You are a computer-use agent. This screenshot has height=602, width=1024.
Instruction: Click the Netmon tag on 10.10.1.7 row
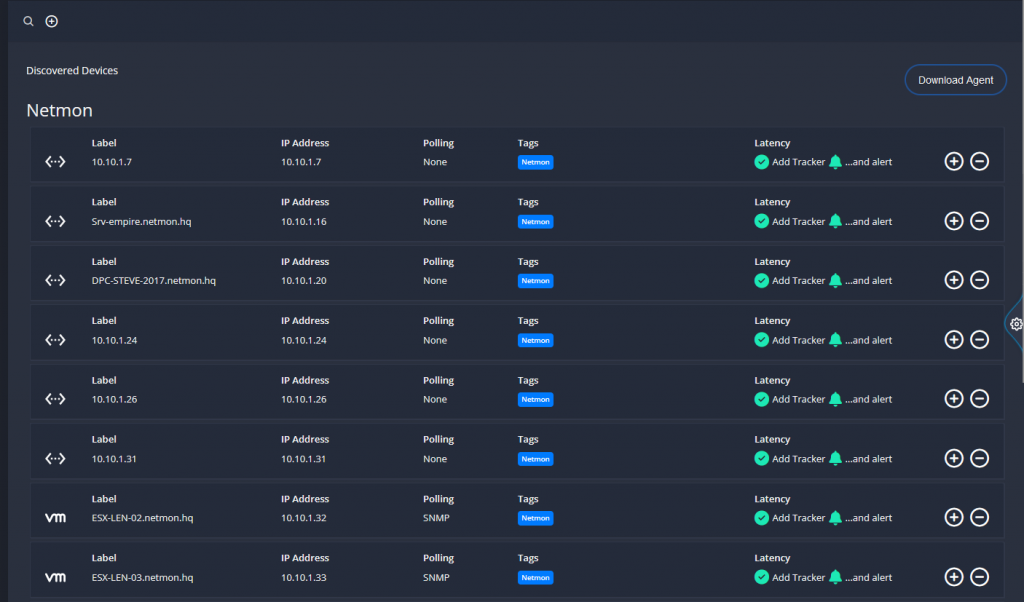click(536, 162)
